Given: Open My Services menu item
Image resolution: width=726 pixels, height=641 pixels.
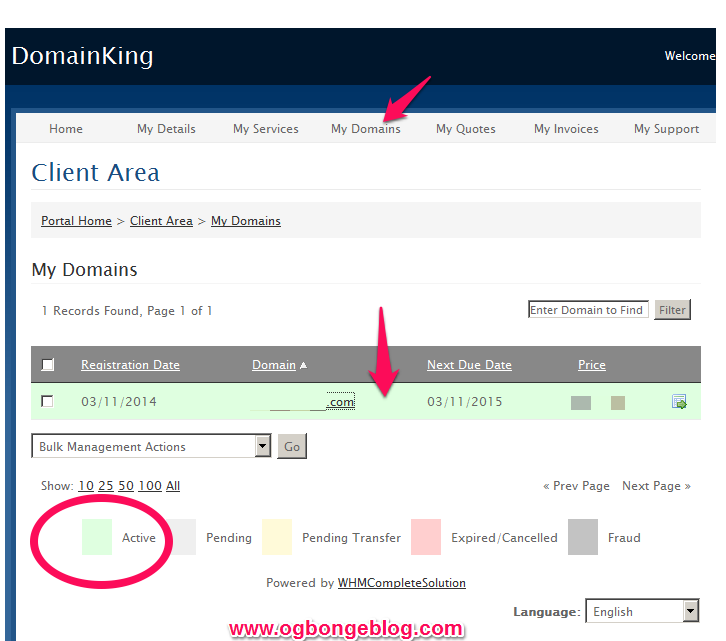Looking at the screenshot, I should (266, 129).
